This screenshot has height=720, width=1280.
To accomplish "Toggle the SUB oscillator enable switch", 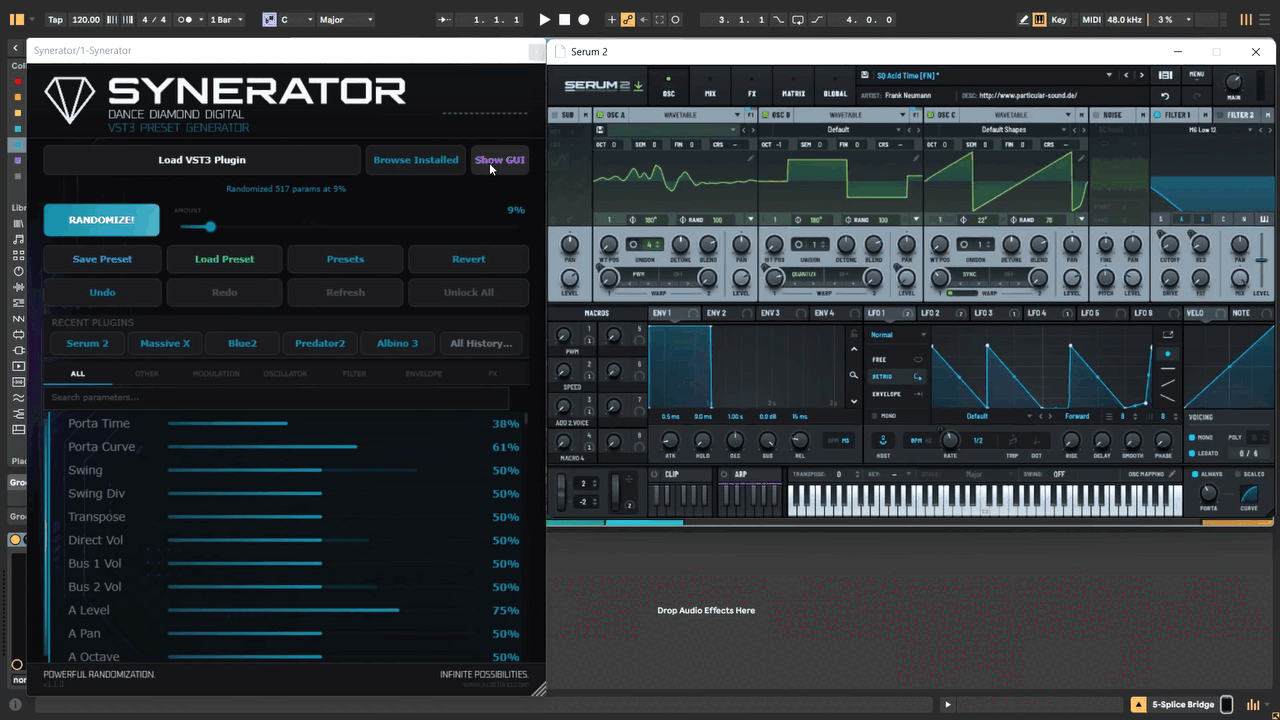I will pos(554,115).
